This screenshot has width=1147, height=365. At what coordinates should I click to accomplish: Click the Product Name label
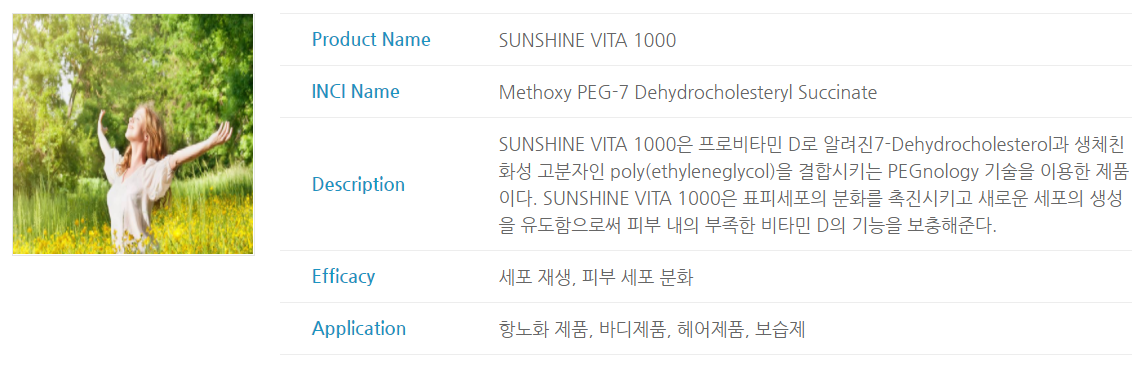coord(371,39)
